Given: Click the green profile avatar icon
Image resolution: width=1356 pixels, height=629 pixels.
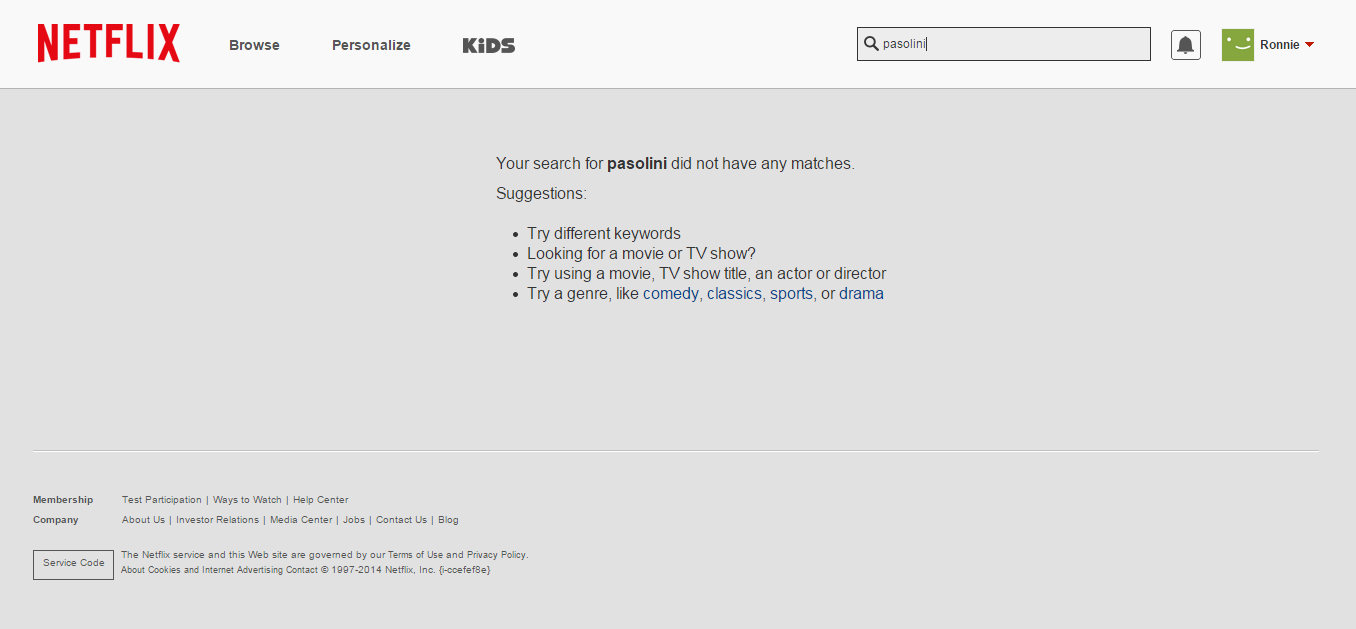Looking at the screenshot, I should 1237,45.
